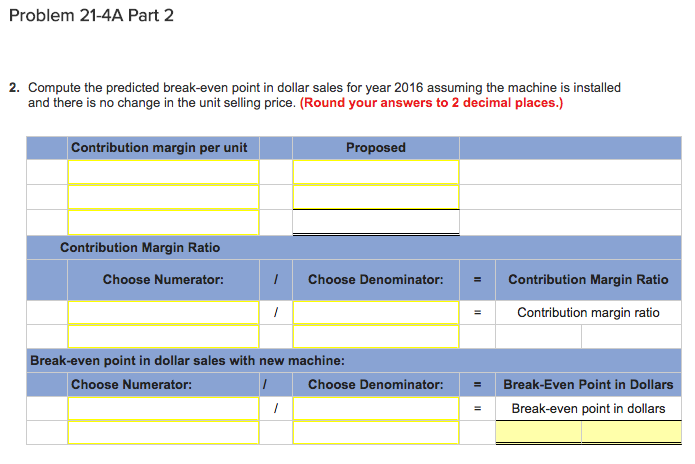Click the Proposed column header
This screenshot has width=695, height=464.
pyautogui.click(x=376, y=148)
